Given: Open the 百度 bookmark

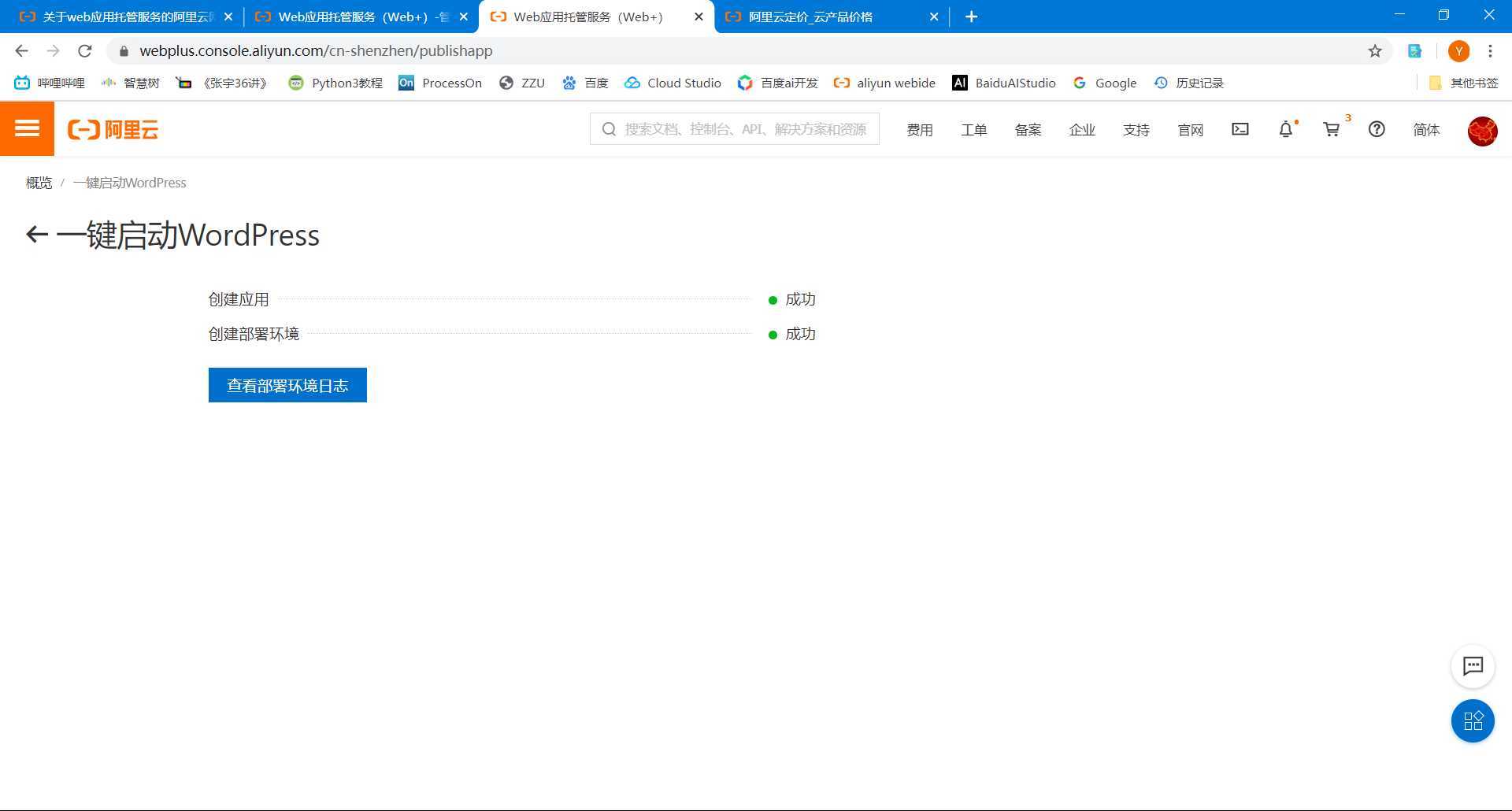Looking at the screenshot, I should [585, 83].
